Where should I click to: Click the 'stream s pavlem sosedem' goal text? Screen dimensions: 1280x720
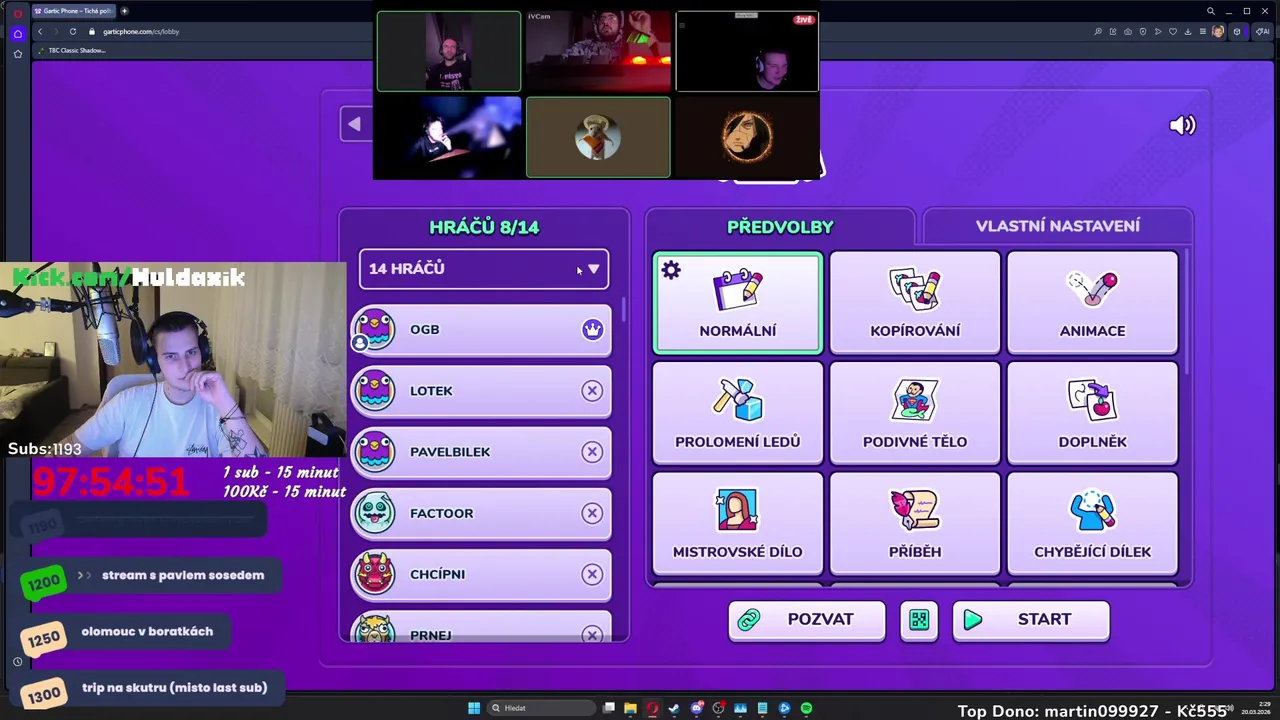tap(183, 575)
